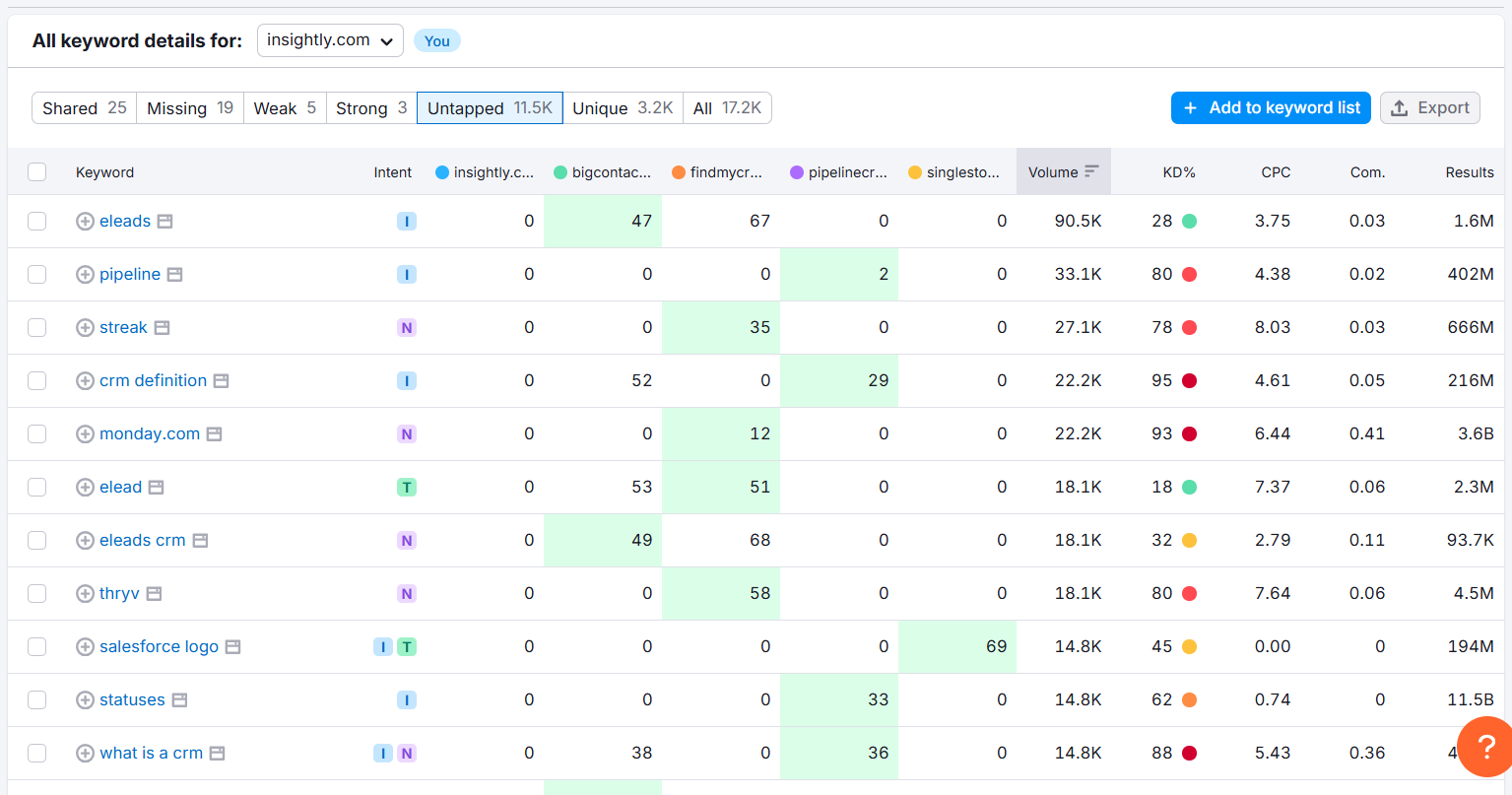Switch to the Weak 5 tab

click(285, 108)
